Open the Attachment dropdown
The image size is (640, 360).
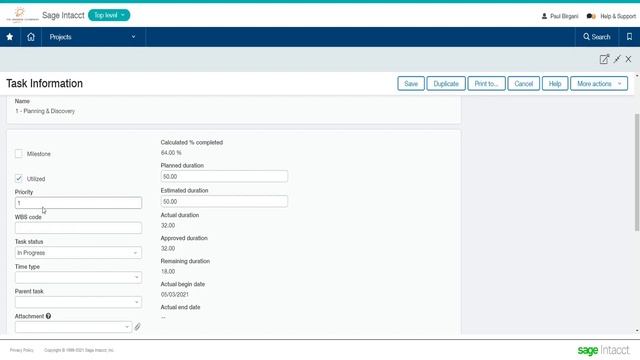73,327
